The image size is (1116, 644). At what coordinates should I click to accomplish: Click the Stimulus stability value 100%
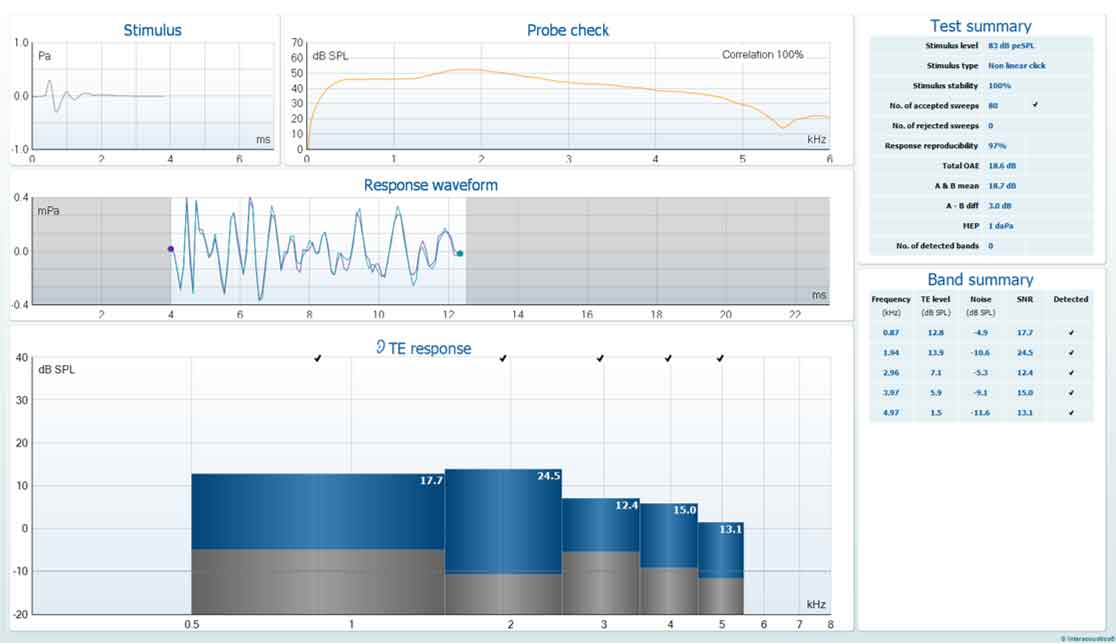tap(999, 85)
